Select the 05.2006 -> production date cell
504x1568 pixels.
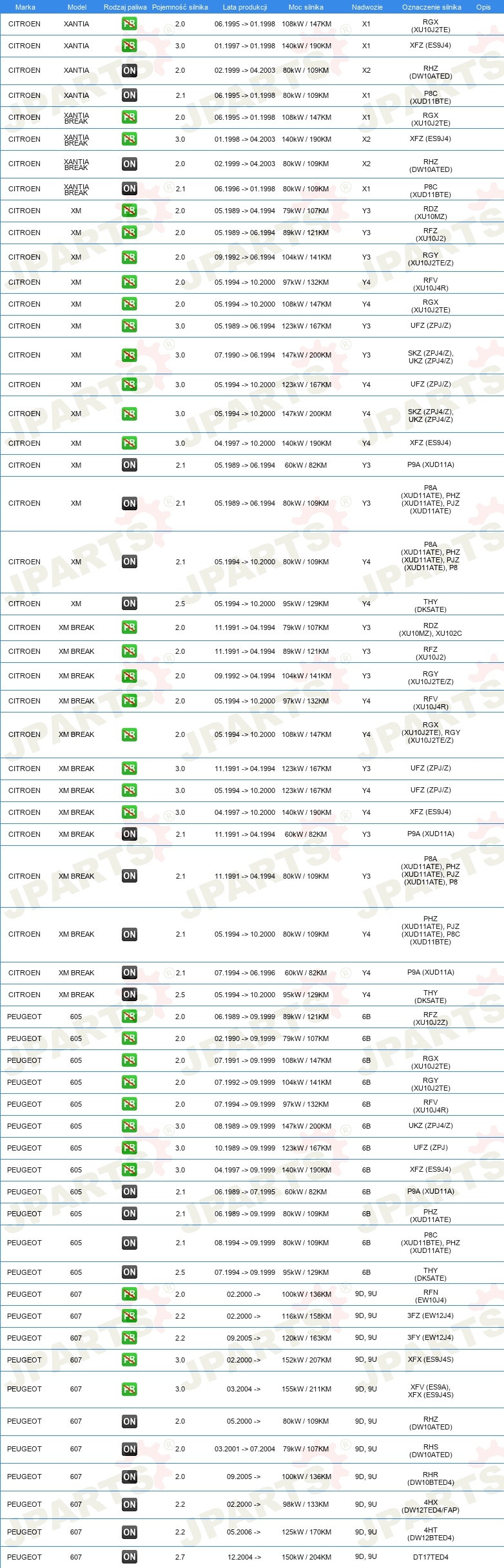244,1532
